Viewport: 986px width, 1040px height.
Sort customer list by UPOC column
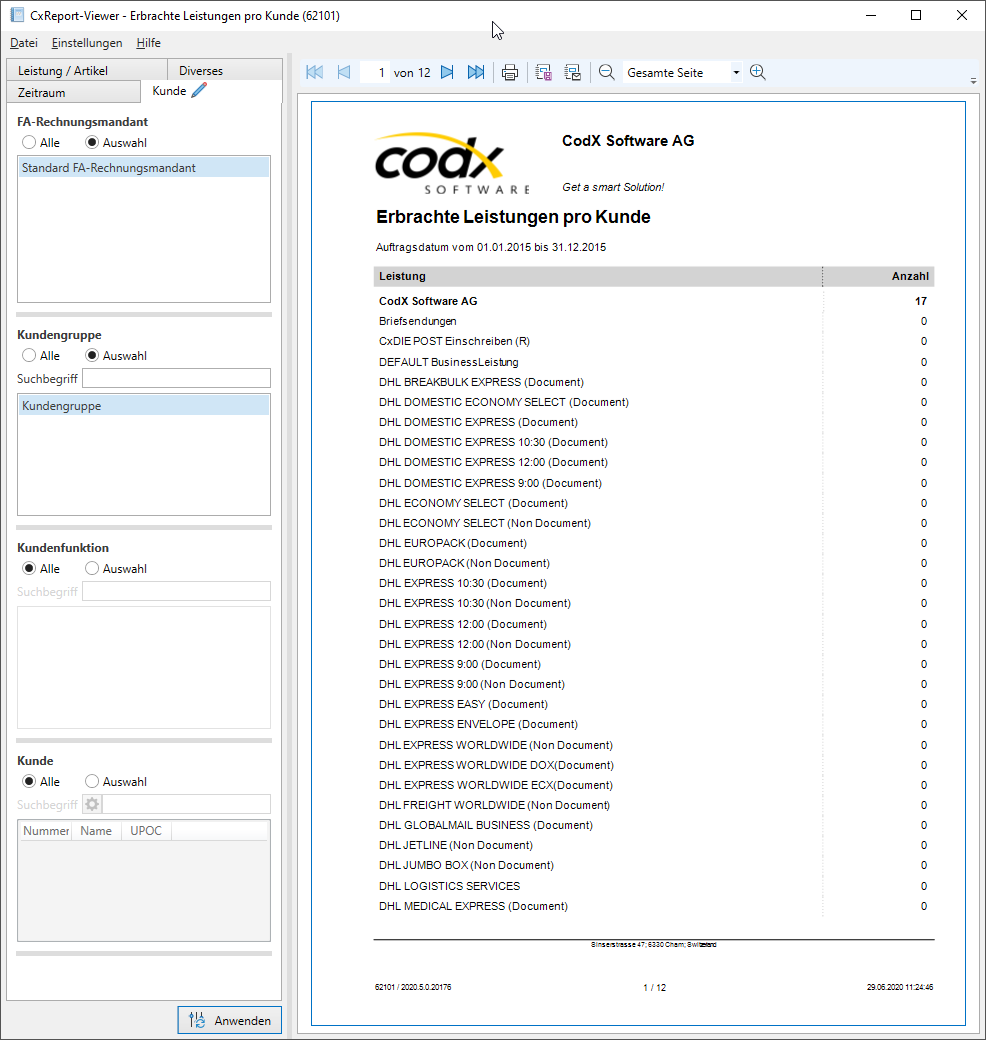click(146, 831)
